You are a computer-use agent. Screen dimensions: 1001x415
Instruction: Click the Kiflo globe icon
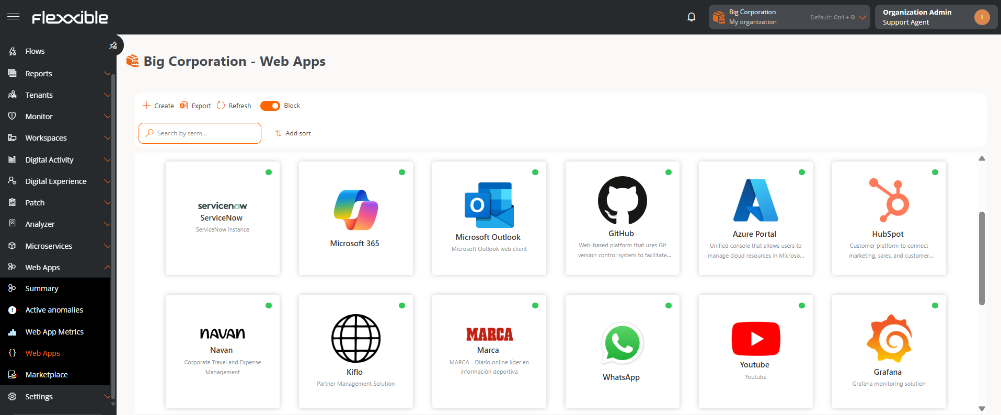pyautogui.click(x=356, y=339)
